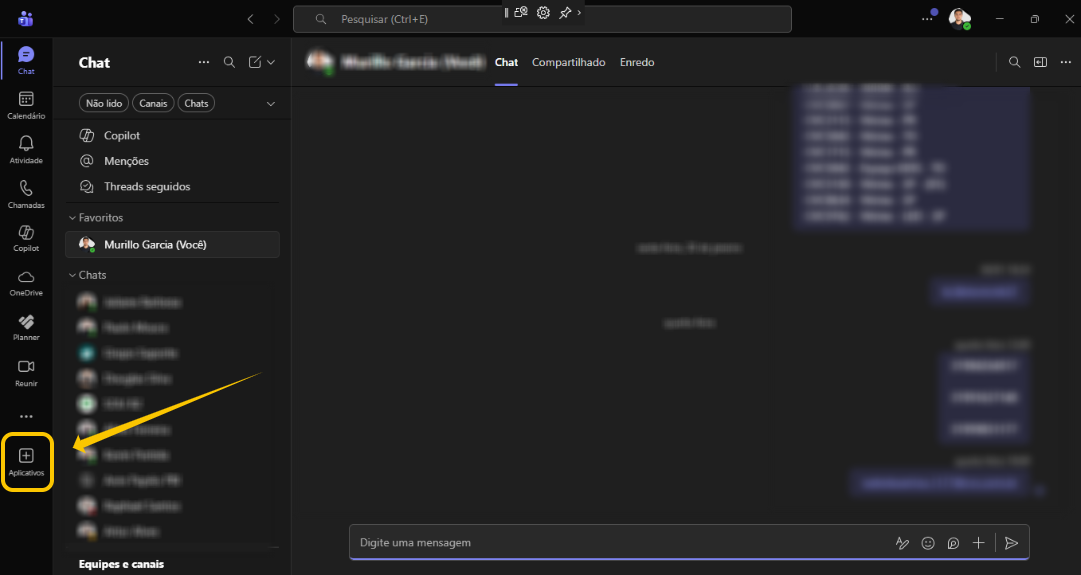Pin the floating toolbar
Image resolution: width=1081 pixels, height=575 pixels.
565,12
